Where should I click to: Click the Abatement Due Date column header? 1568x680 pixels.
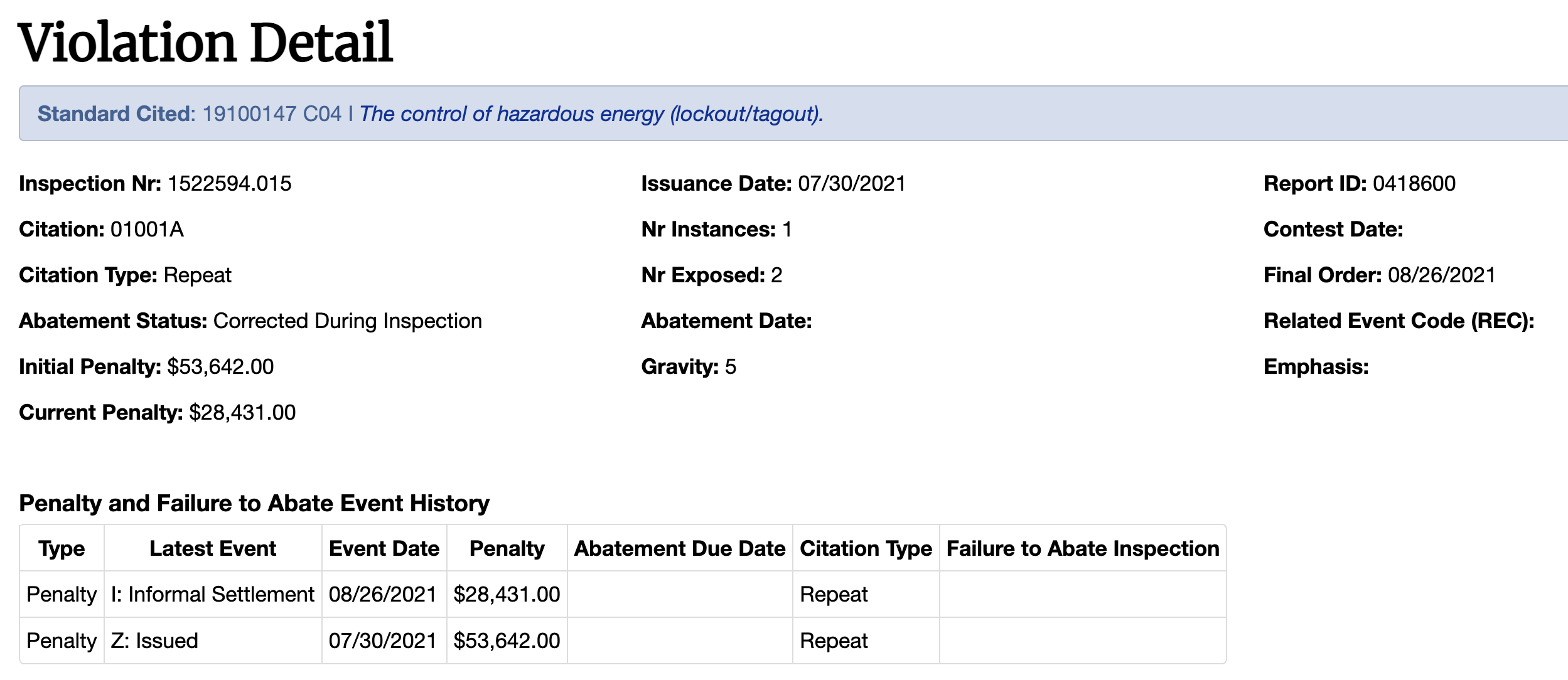(680, 548)
